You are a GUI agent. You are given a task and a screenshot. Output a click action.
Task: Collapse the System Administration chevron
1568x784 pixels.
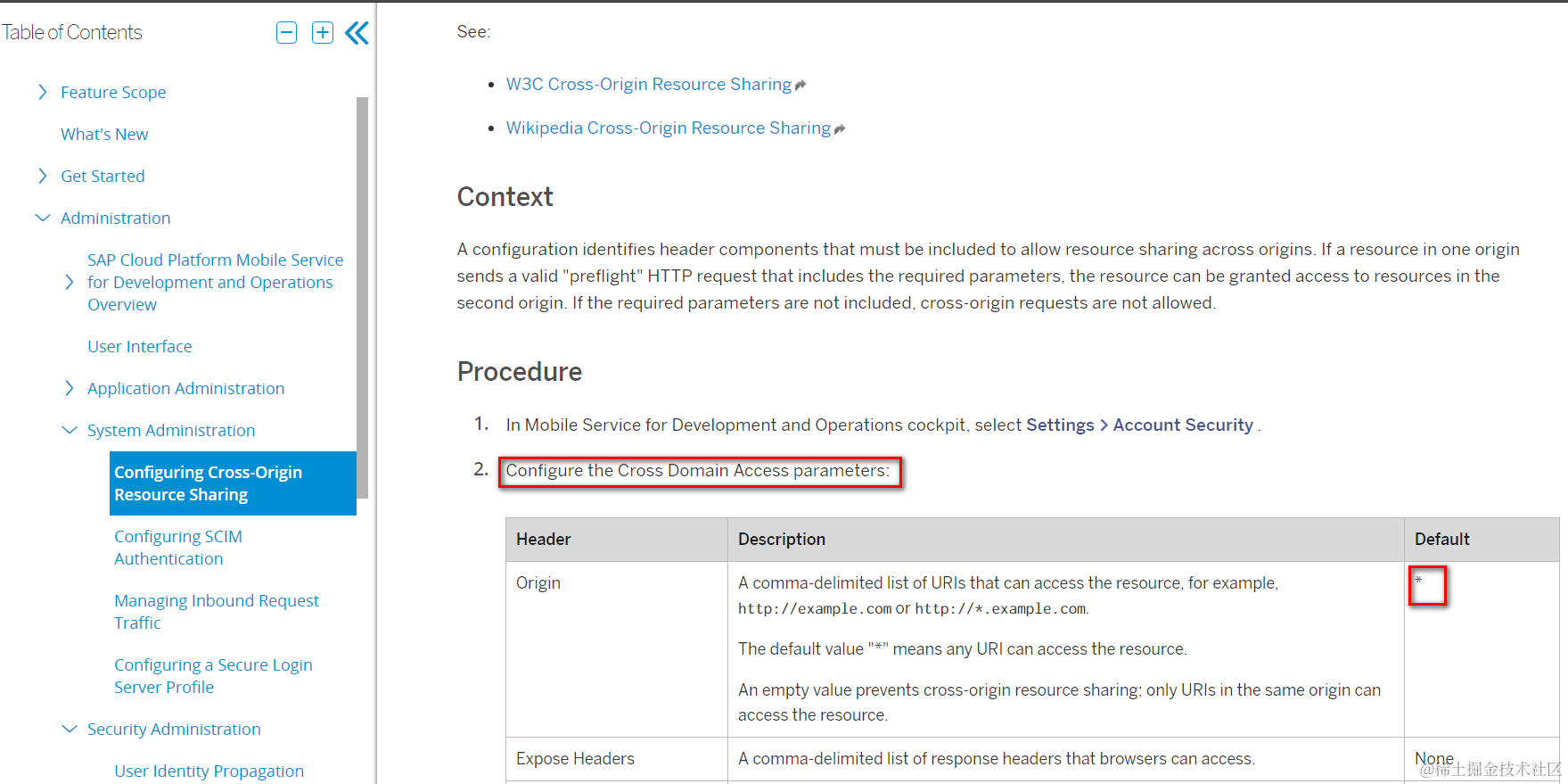[70, 430]
